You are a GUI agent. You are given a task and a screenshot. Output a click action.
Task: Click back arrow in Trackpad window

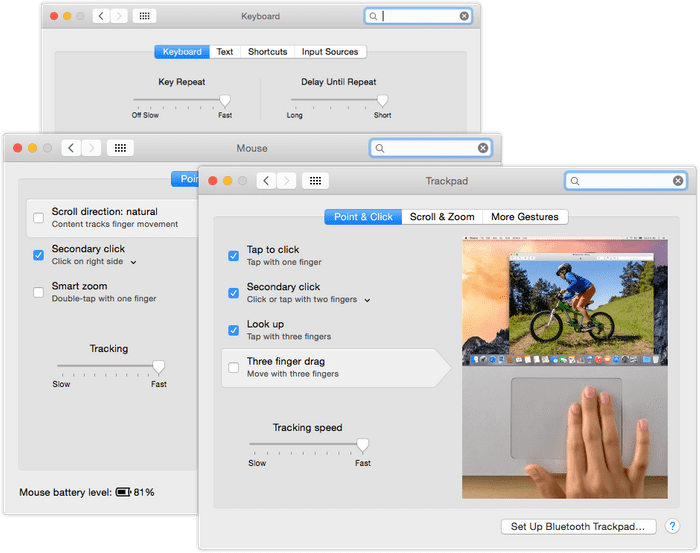pos(265,181)
